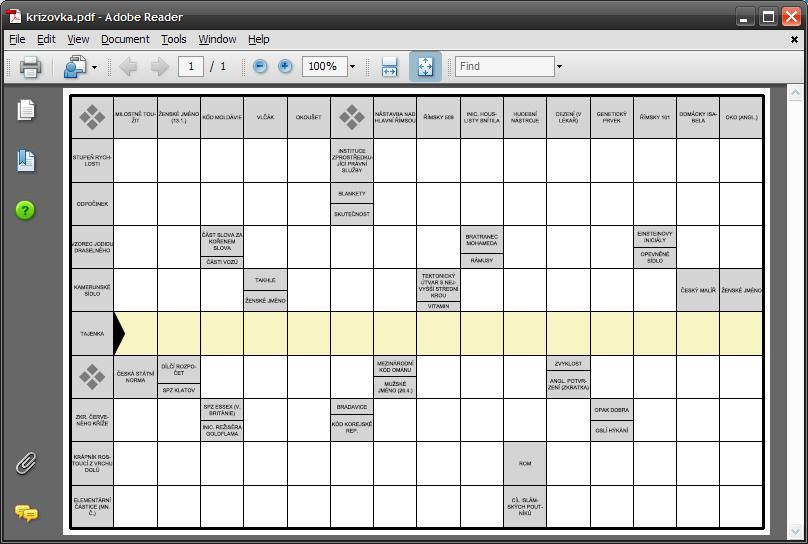
Task: Click the OKO (ANGL.) clue cell
Action: click(742, 117)
